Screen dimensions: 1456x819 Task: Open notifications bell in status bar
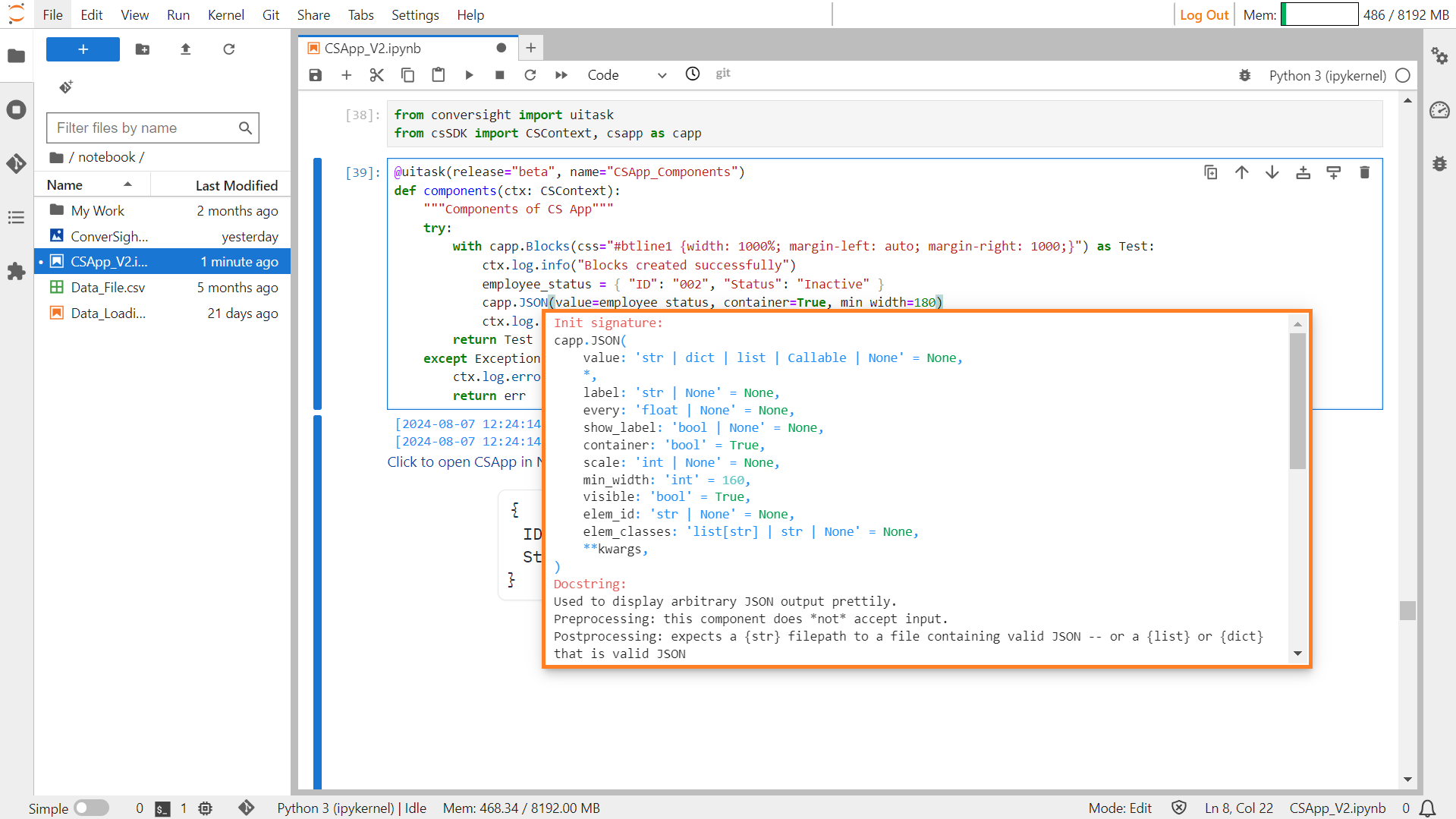point(1428,808)
